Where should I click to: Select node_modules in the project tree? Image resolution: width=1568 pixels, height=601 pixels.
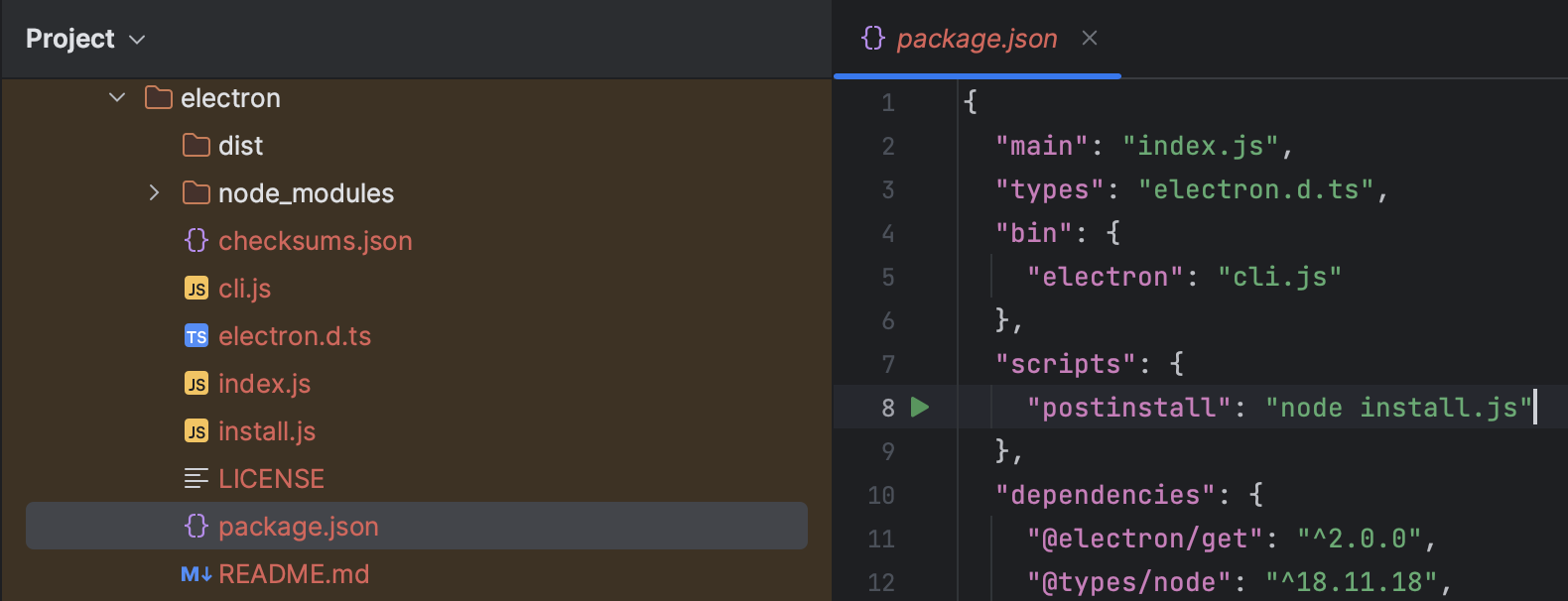coord(306,193)
